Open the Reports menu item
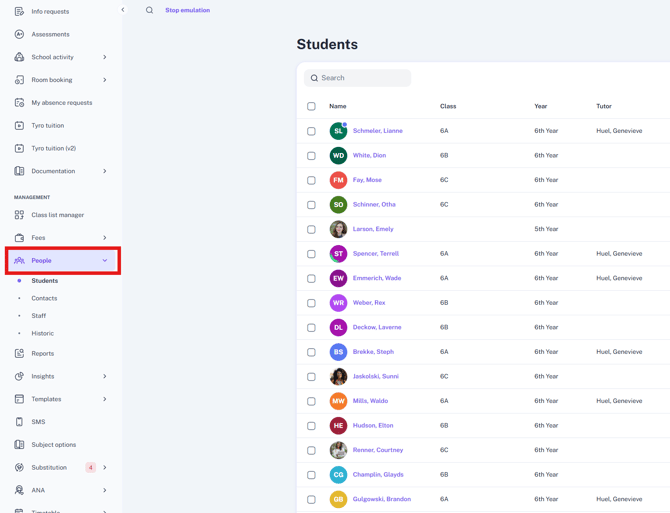670x513 pixels. pyautogui.click(x=43, y=353)
